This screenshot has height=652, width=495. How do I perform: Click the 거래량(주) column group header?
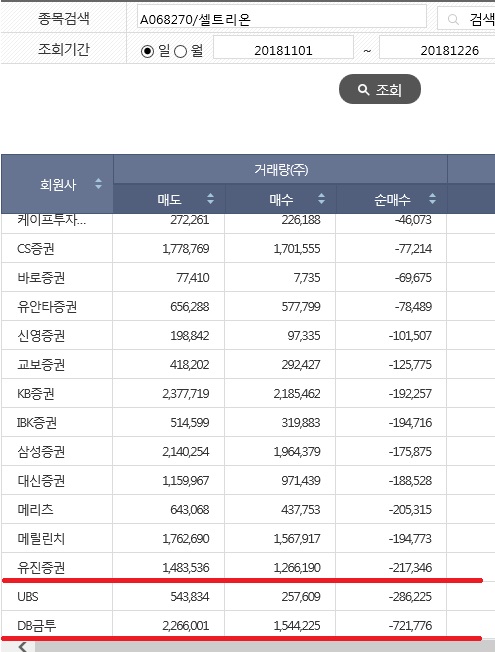pos(280,169)
